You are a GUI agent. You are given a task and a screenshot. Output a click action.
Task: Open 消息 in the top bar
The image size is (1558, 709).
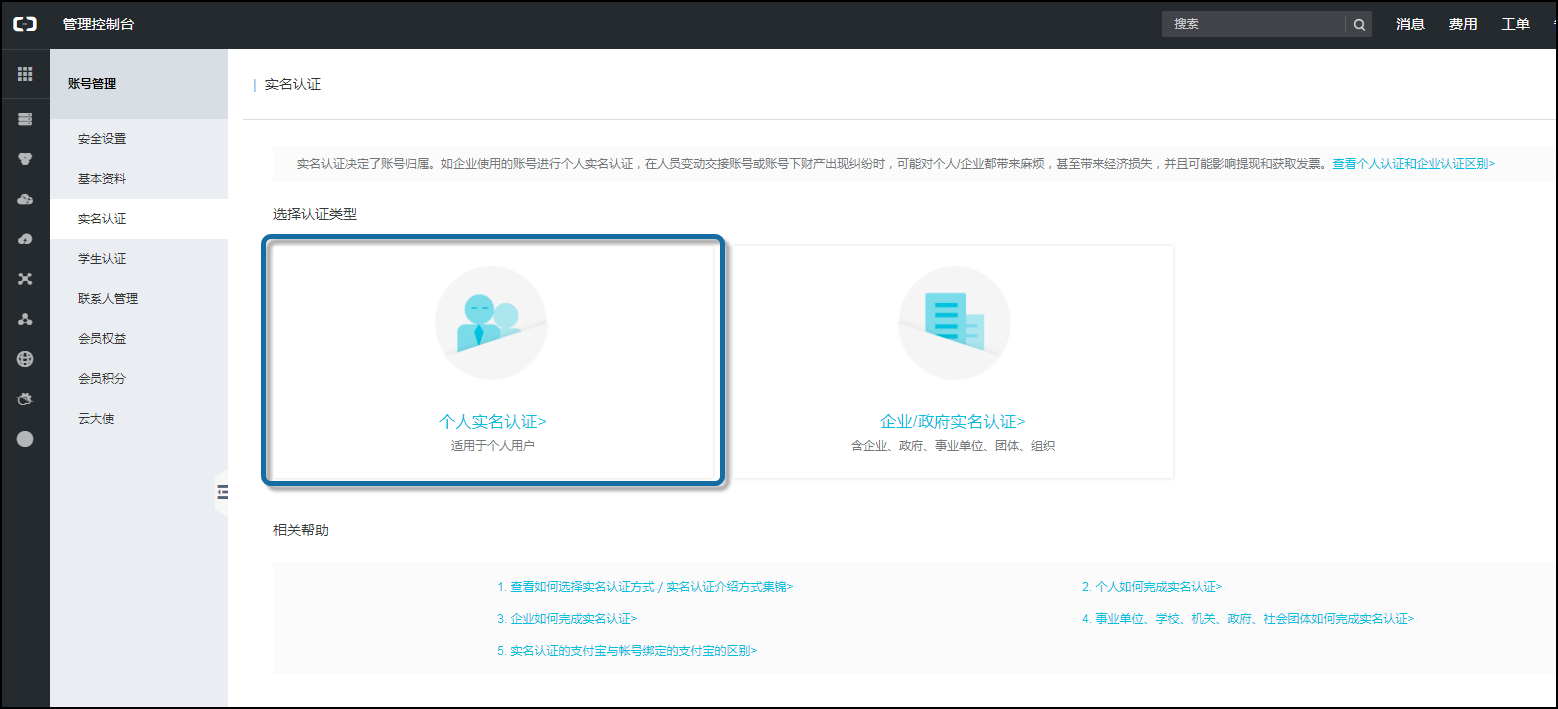(x=1410, y=24)
